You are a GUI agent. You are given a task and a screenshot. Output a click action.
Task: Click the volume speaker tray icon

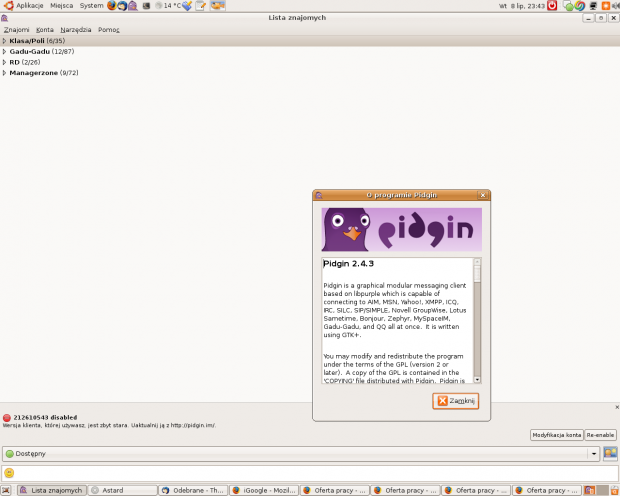pyautogui.click(x=615, y=6)
